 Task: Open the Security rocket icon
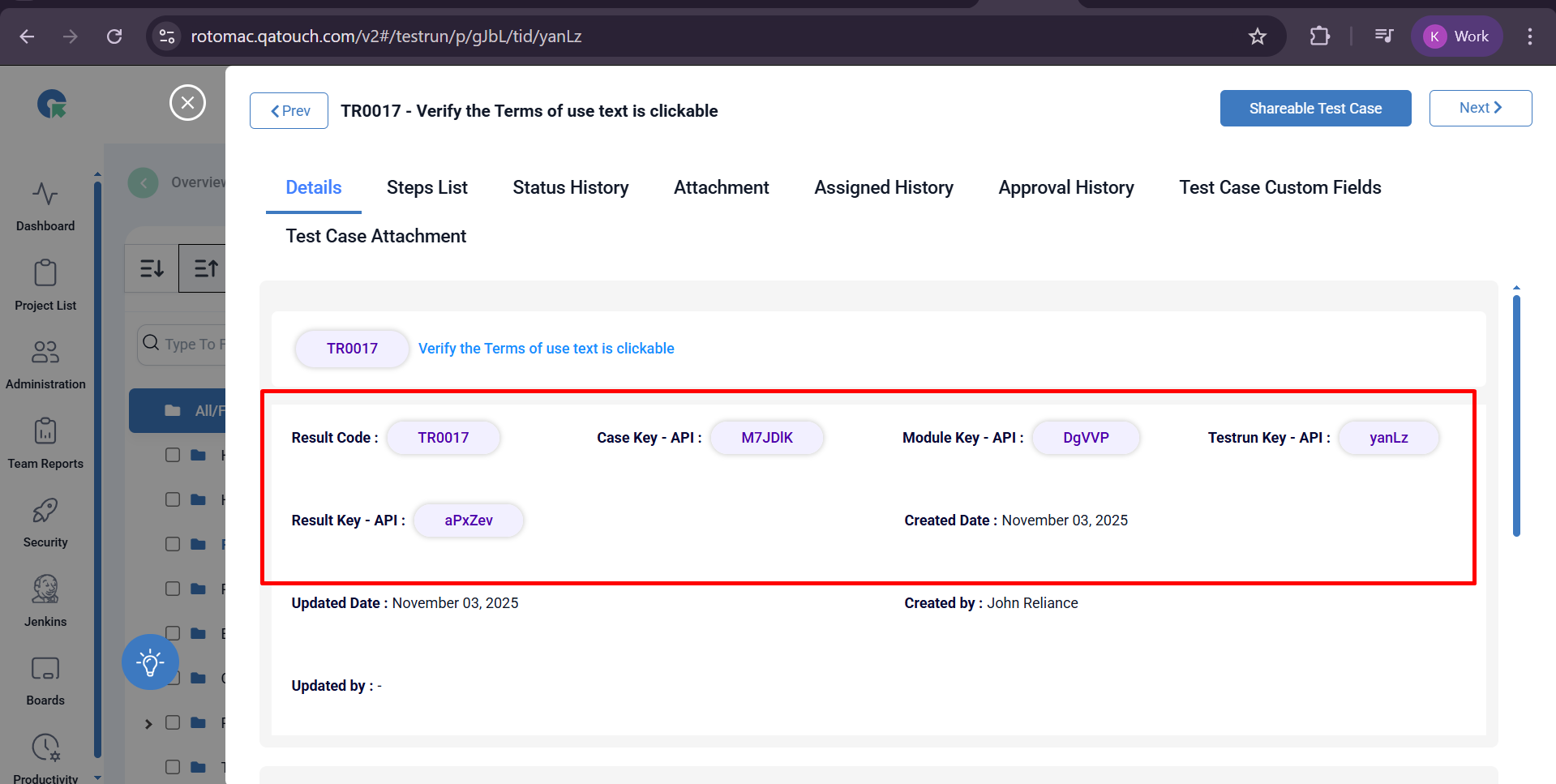point(45,511)
